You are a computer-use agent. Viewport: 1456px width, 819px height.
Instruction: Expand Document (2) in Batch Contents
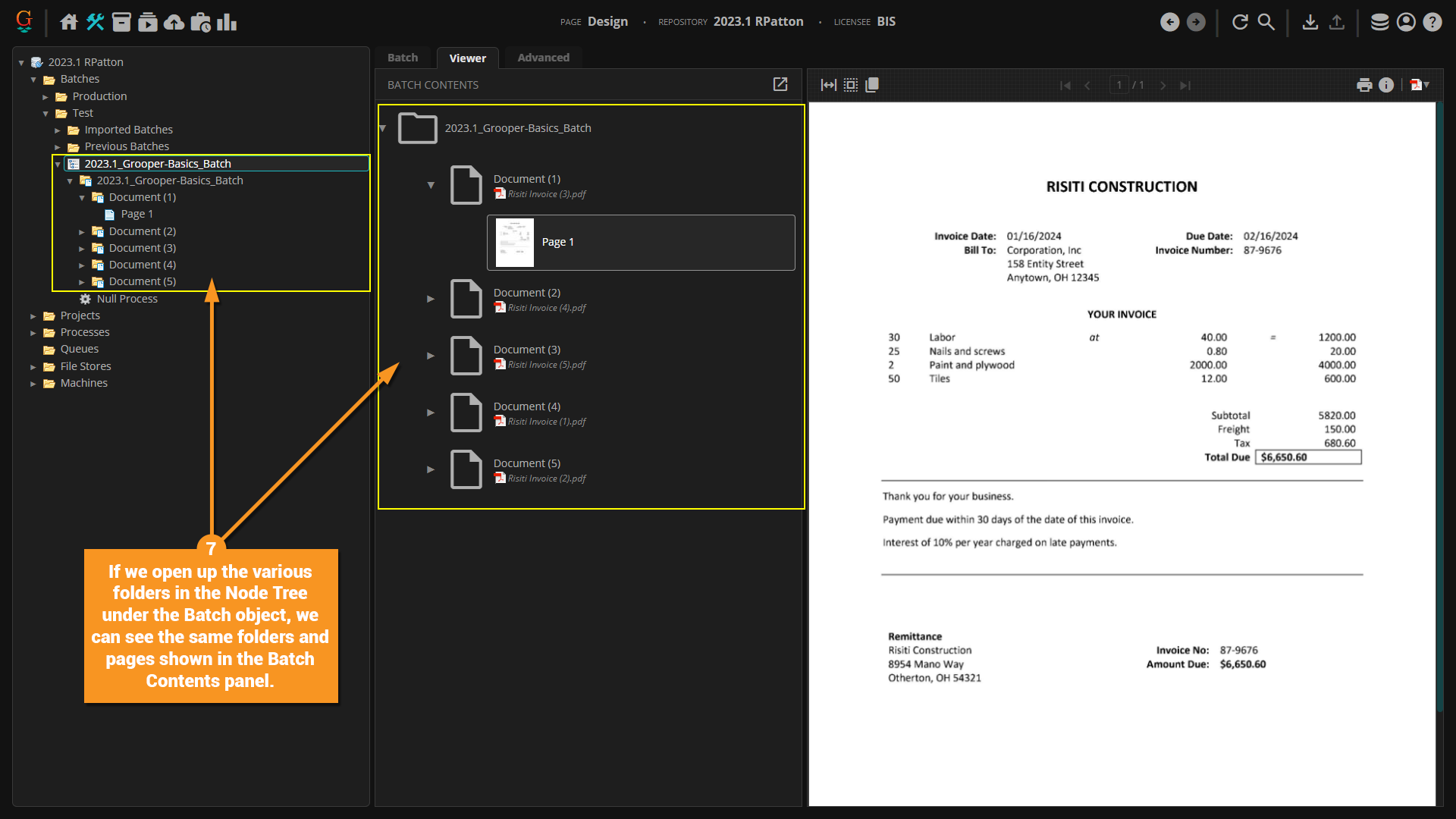pyautogui.click(x=431, y=299)
